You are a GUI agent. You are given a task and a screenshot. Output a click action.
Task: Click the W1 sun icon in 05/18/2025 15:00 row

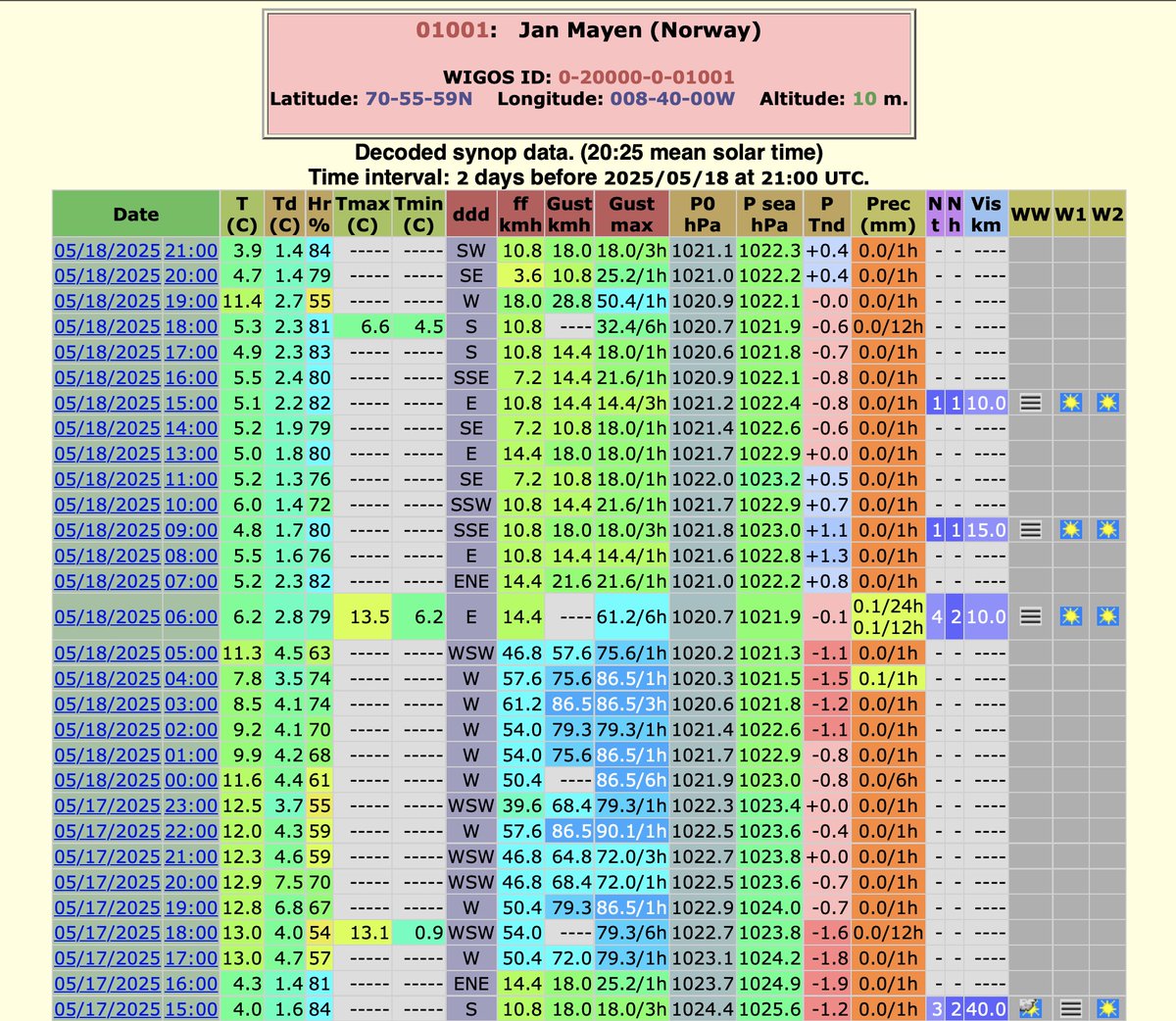click(x=1071, y=403)
